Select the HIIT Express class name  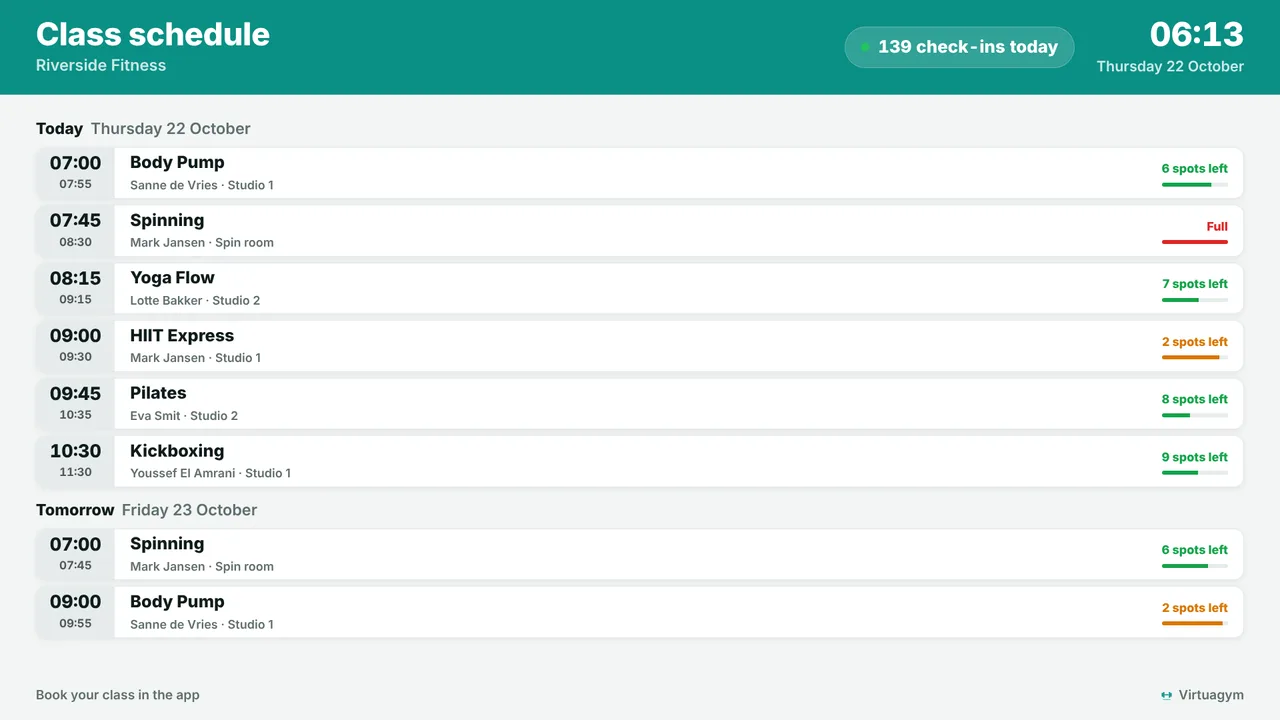point(182,336)
